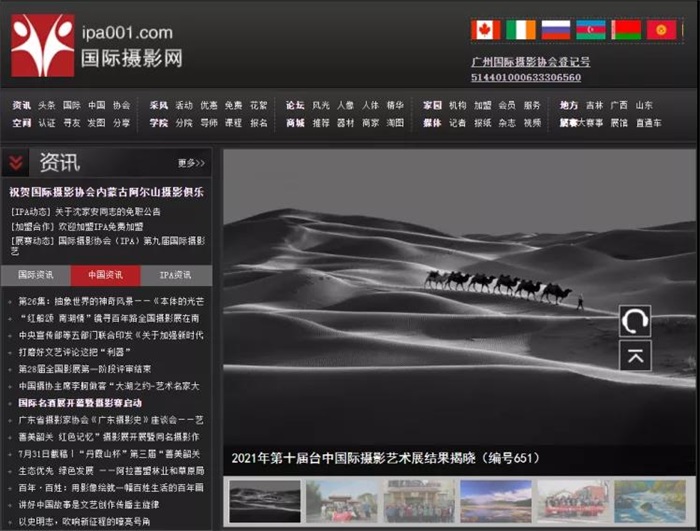
Task: Open the 资讯 navigation menu item
Action: point(21,105)
